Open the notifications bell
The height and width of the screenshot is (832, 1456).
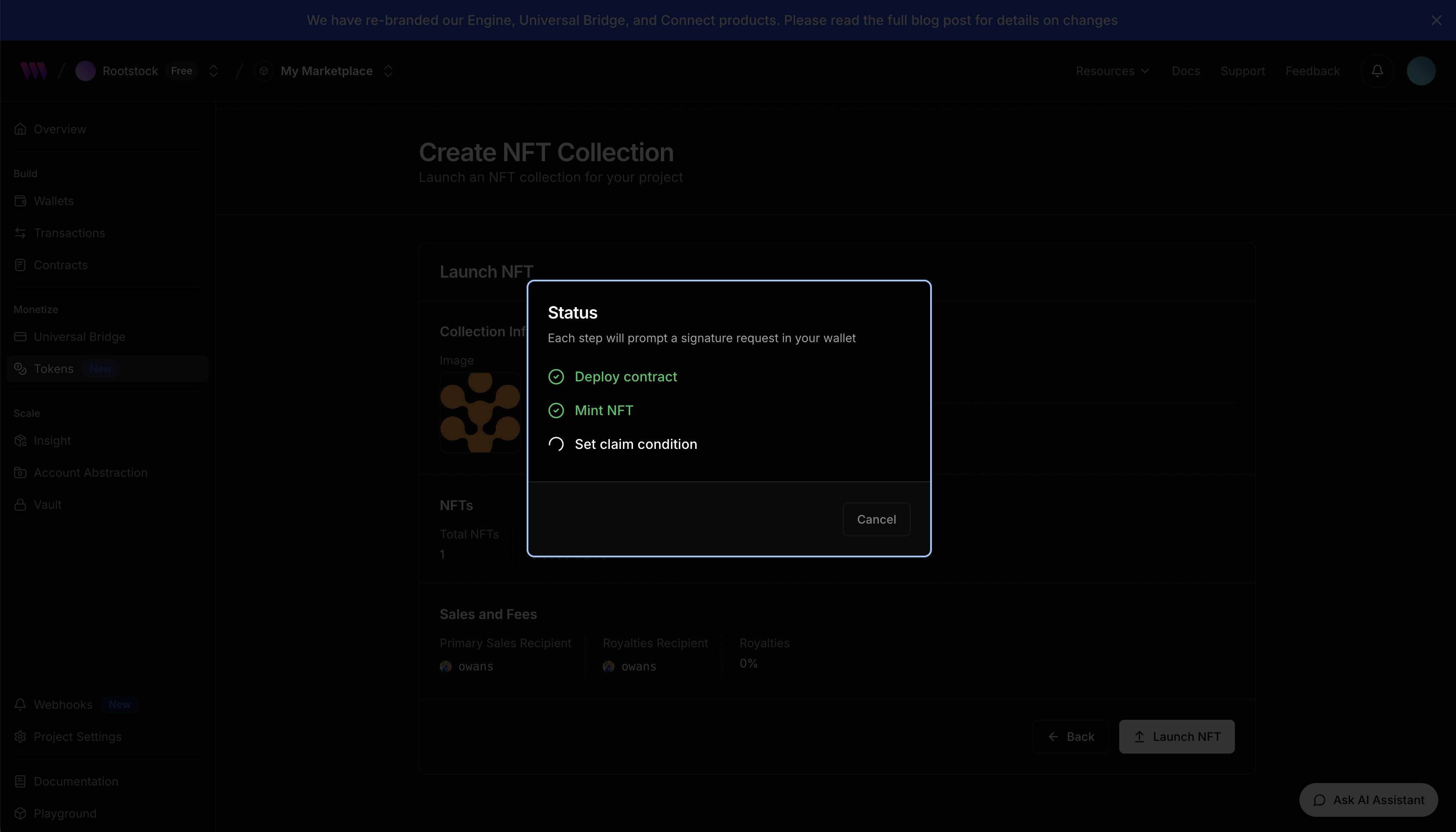coord(1377,70)
